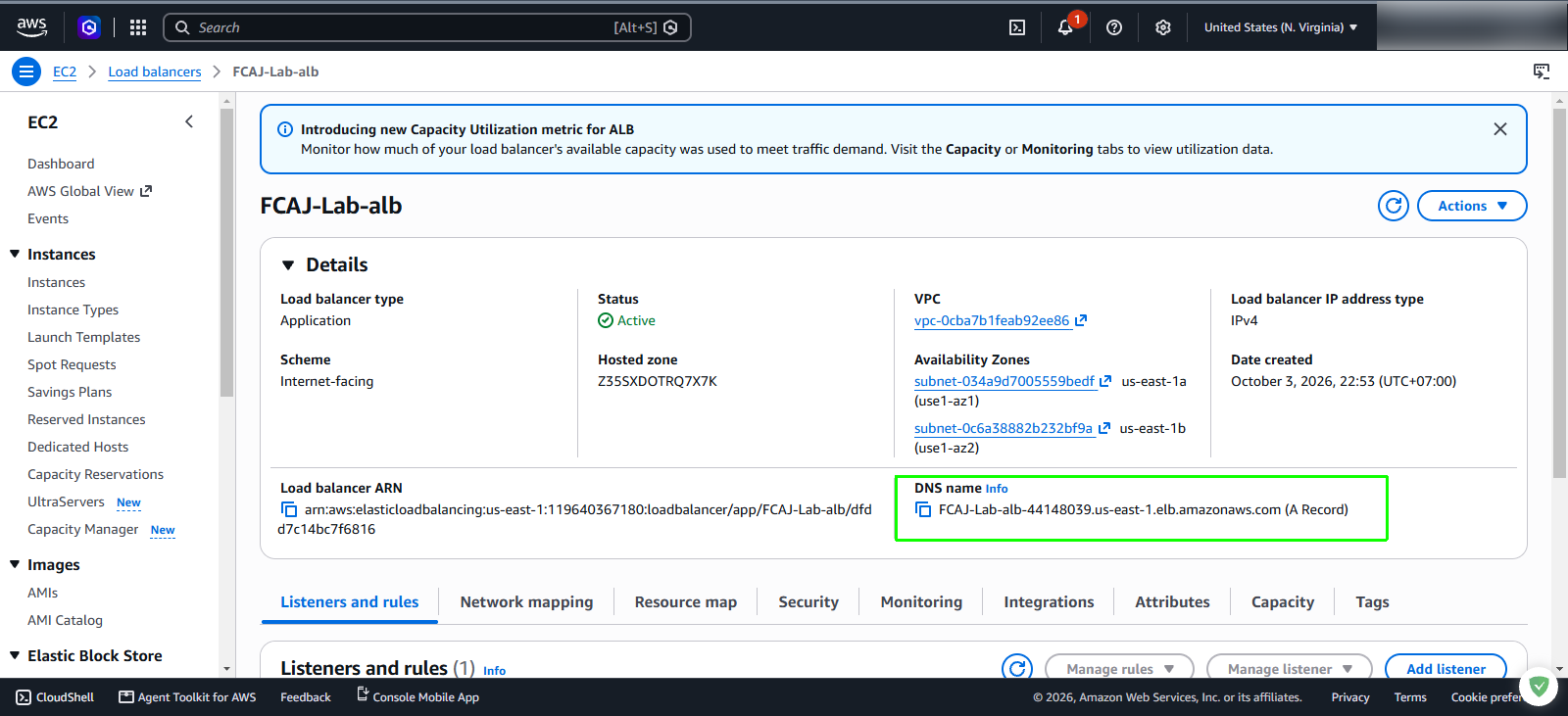Image resolution: width=1568 pixels, height=716 pixels.
Task: Open the page layout icon below region selector
Action: click(1542, 72)
